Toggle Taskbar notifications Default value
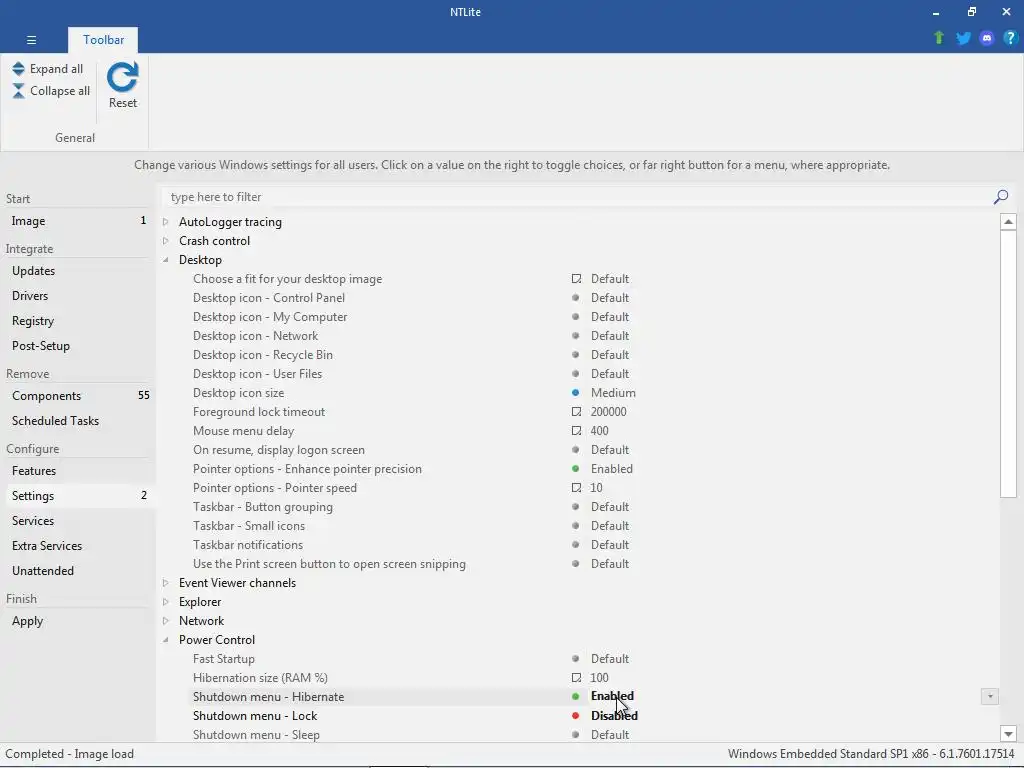This screenshot has height=768, width=1024. 610,545
